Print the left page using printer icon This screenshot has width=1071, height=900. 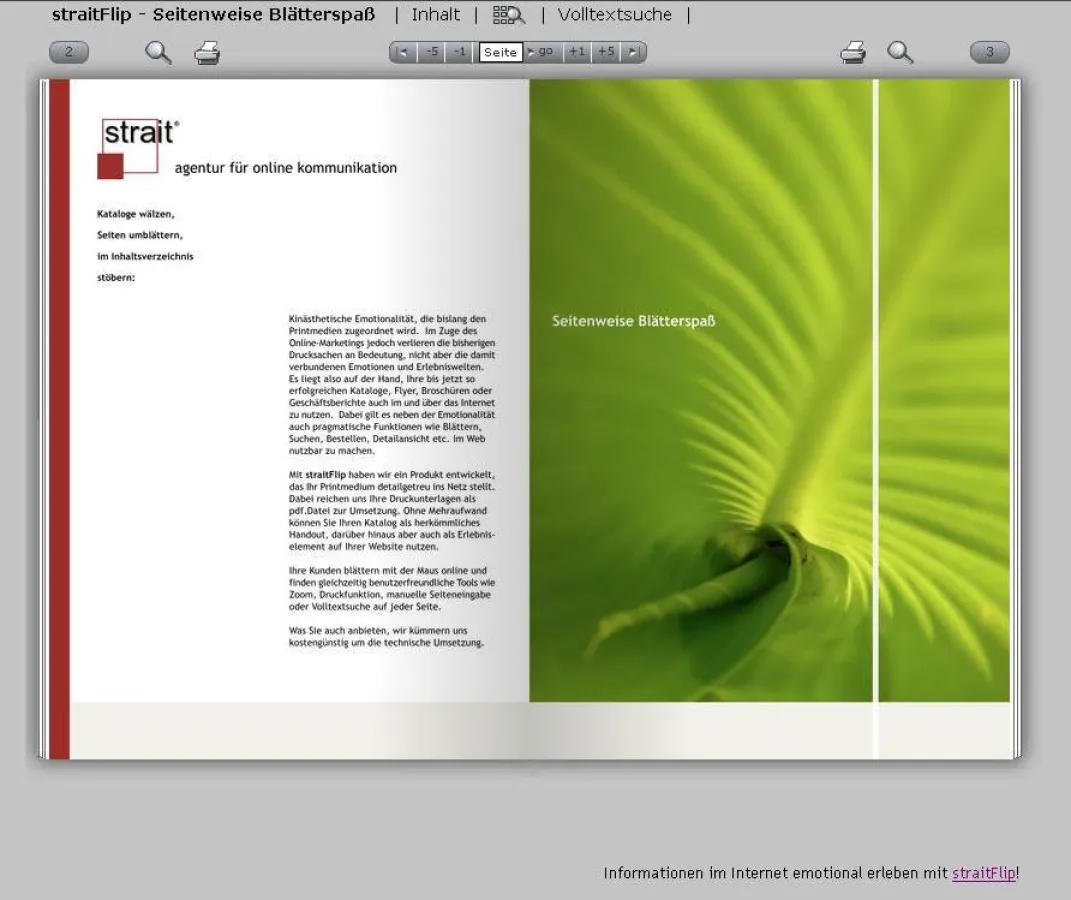pyautogui.click(x=207, y=53)
